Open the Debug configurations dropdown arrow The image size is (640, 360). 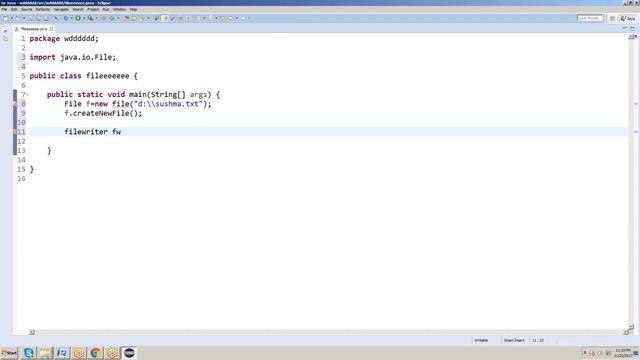(x=71, y=18)
